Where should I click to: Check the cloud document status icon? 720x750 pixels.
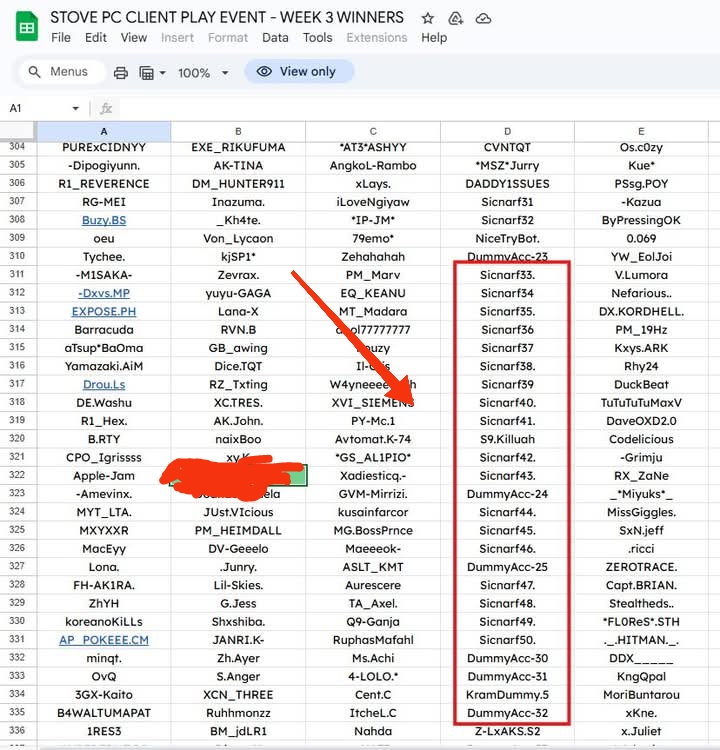483,19
